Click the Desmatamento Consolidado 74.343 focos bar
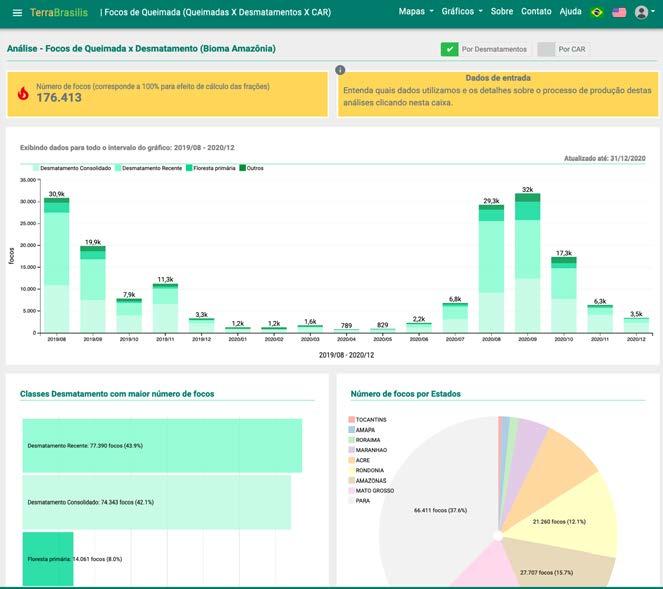663x589 pixels. coord(157,502)
